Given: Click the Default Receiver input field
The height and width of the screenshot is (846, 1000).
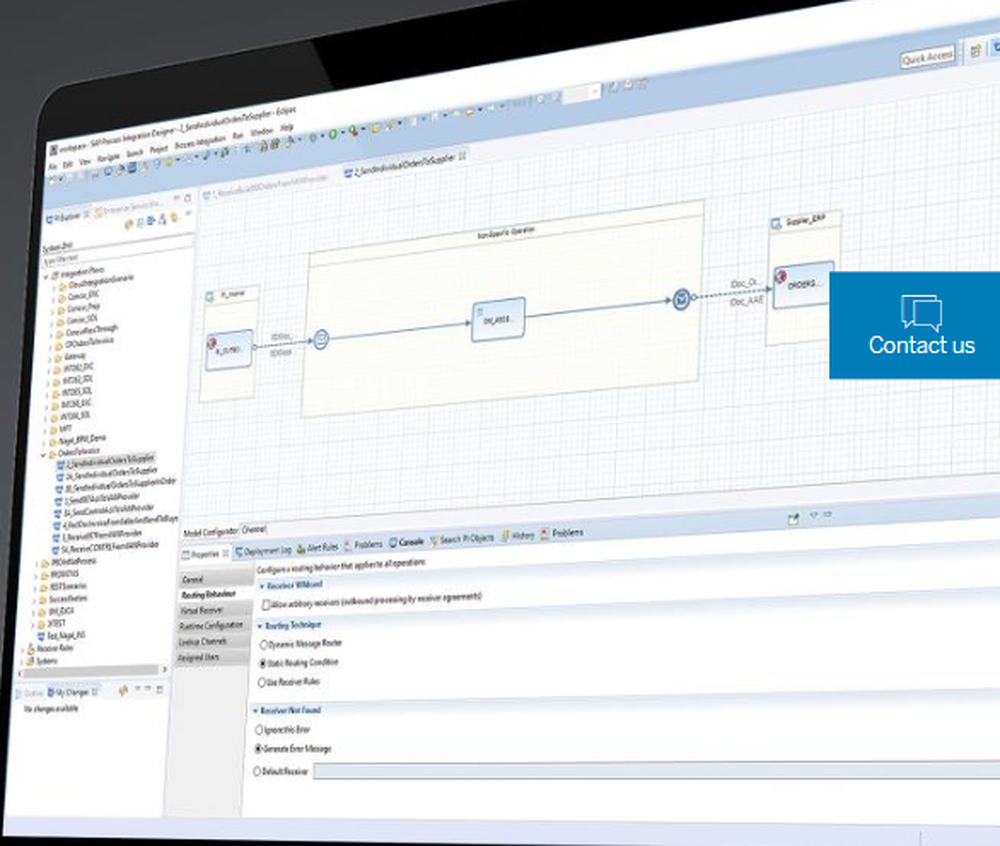Looking at the screenshot, I should click(x=657, y=769).
